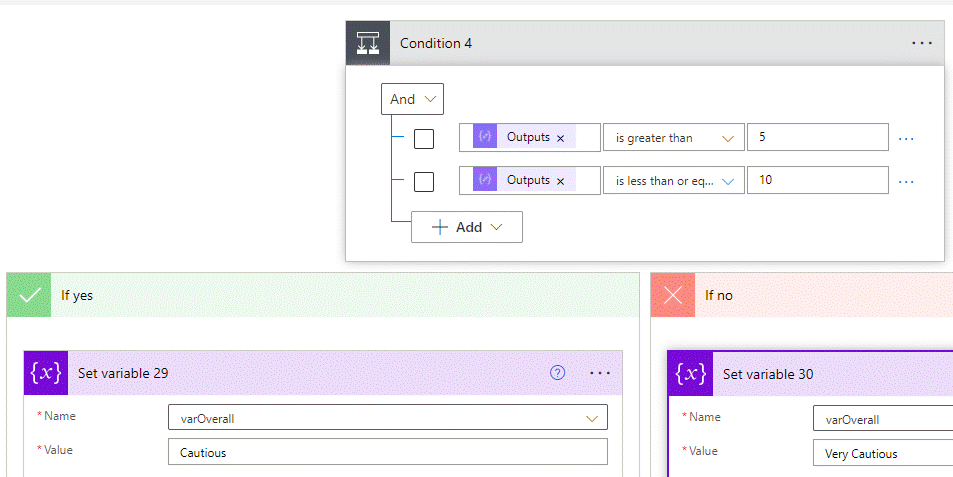Screen dimensions: 953x477
Task: Open Condition 4 ellipsis menu
Action: [x=921, y=43]
